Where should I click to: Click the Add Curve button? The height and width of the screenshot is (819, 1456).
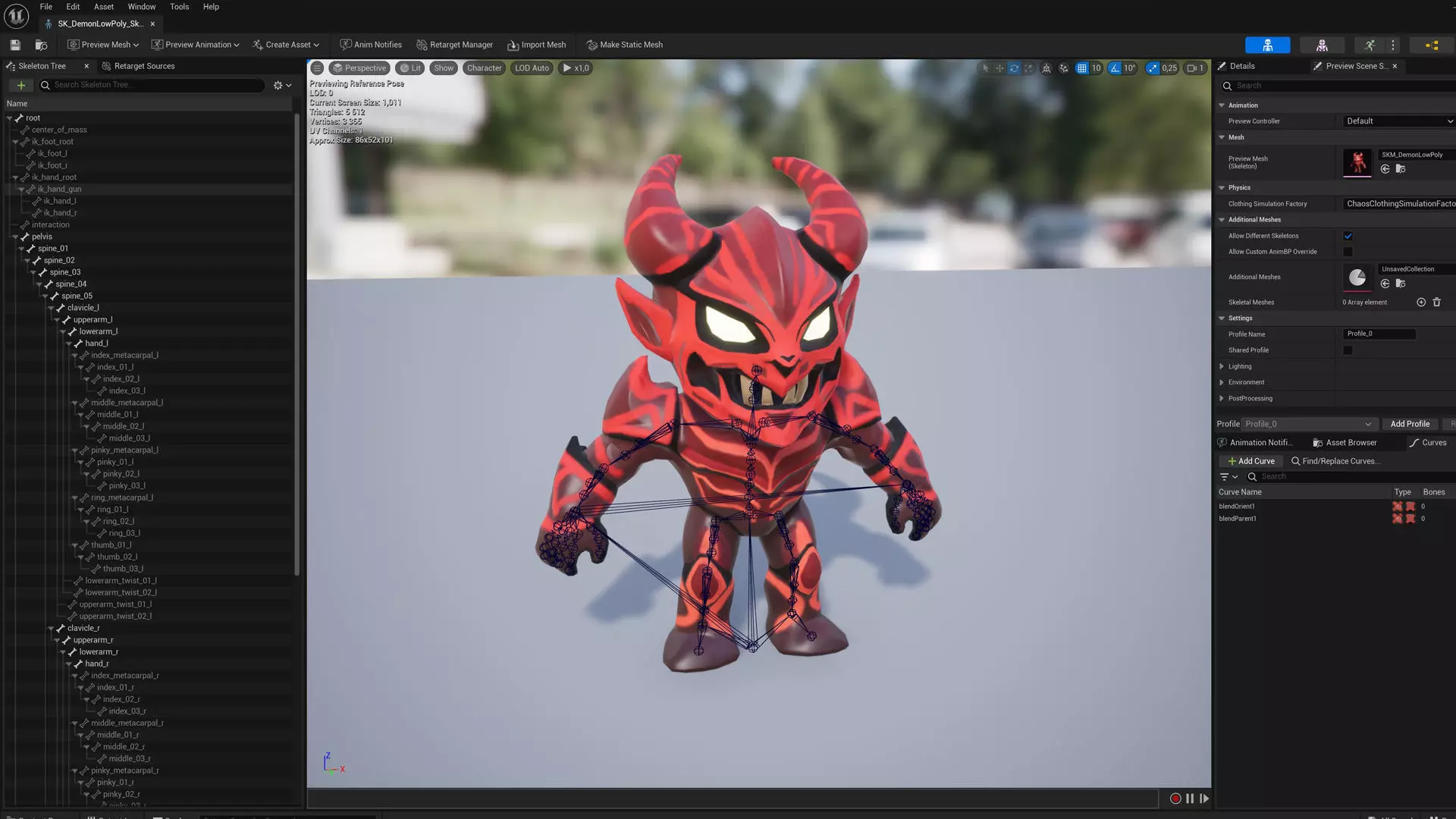[1251, 461]
